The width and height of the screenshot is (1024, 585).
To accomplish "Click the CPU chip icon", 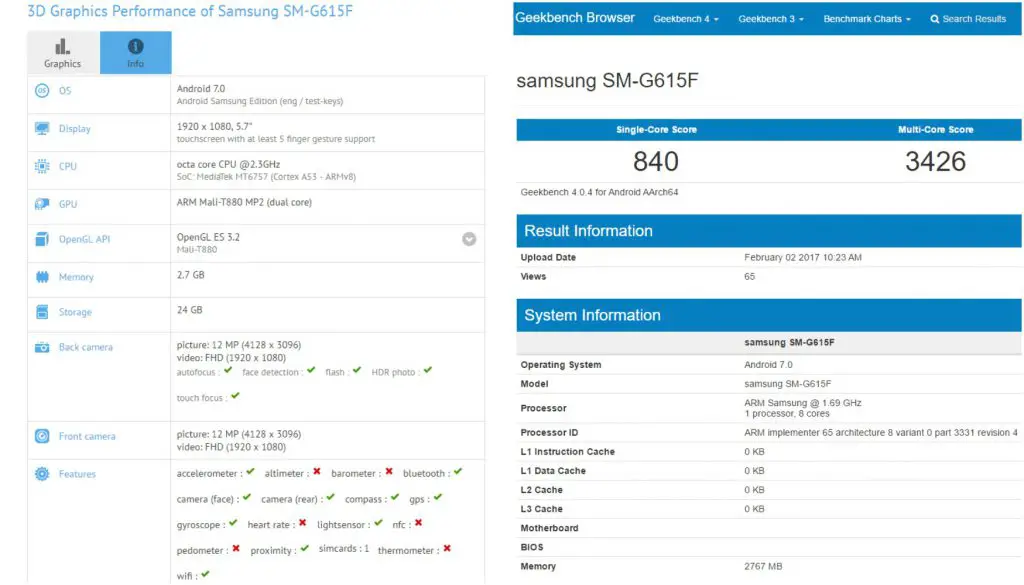I will 42,166.
